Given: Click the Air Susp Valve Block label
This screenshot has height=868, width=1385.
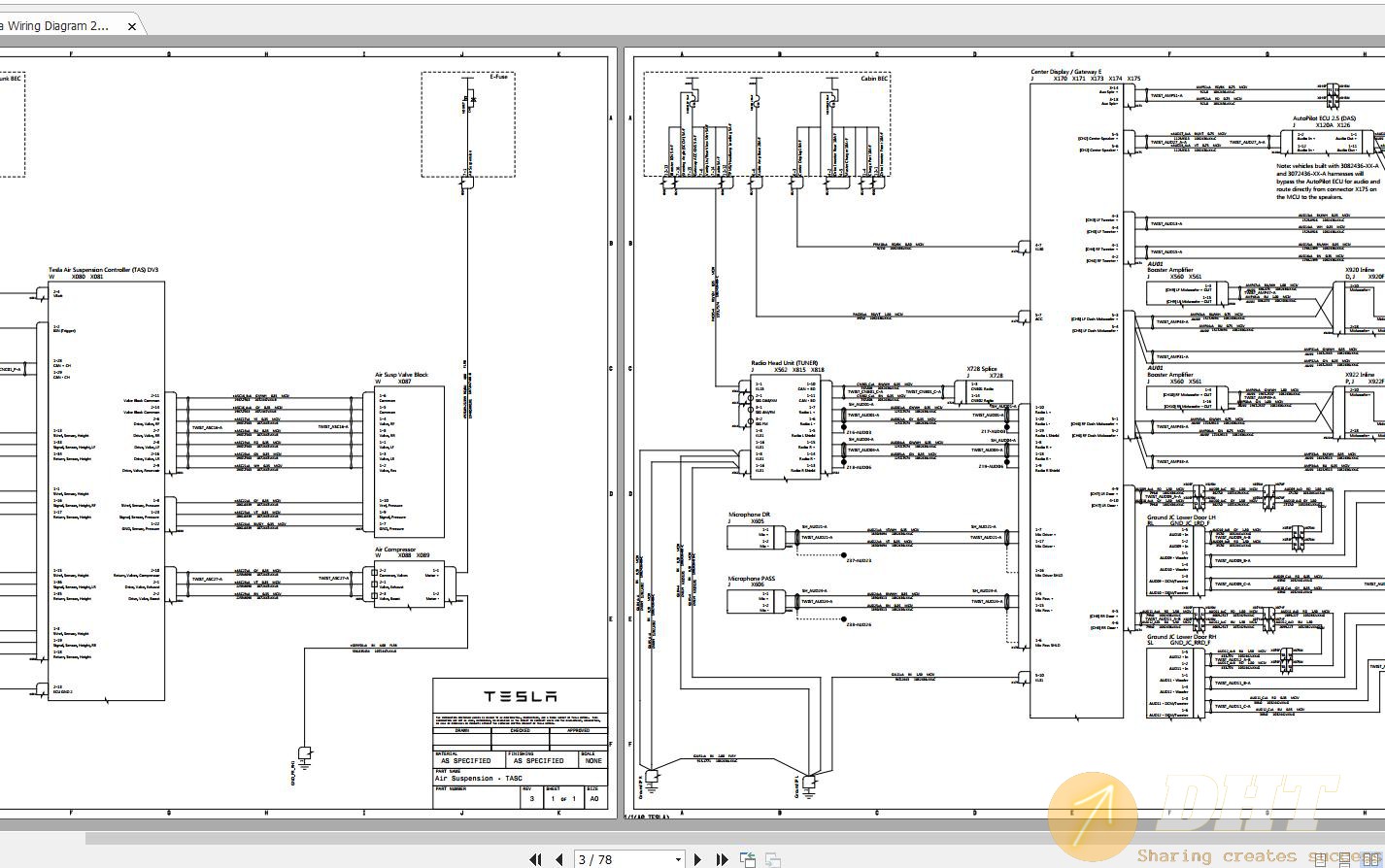Looking at the screenshot, I should click(x=401, y=375).
